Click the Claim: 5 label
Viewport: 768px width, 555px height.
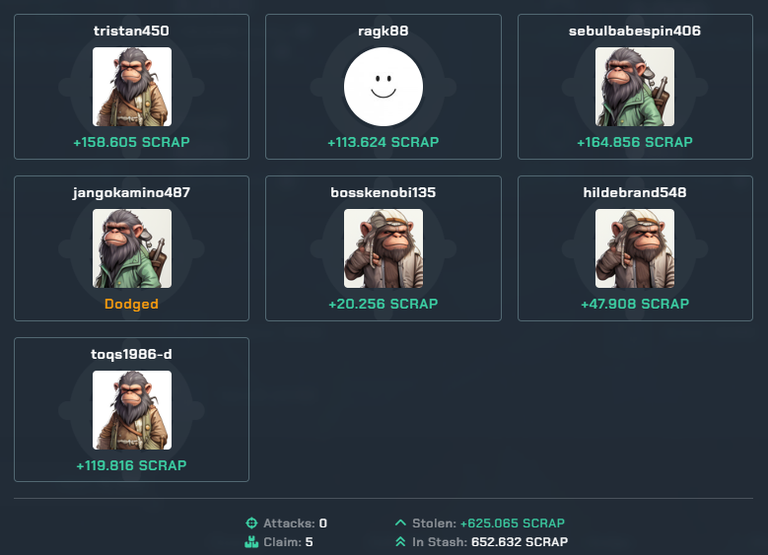tap(288, 542)
